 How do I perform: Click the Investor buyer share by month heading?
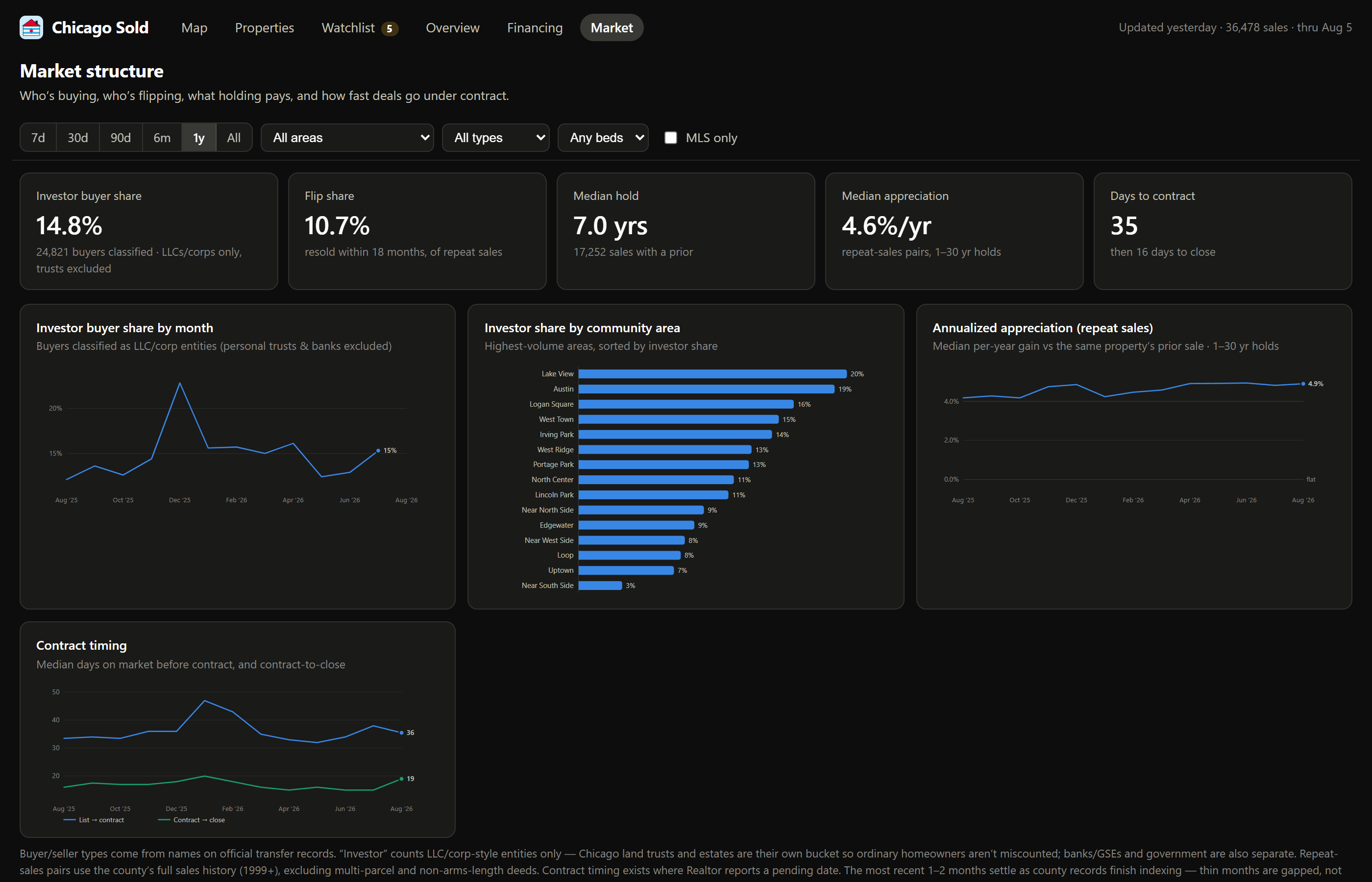tap(125, 328)
